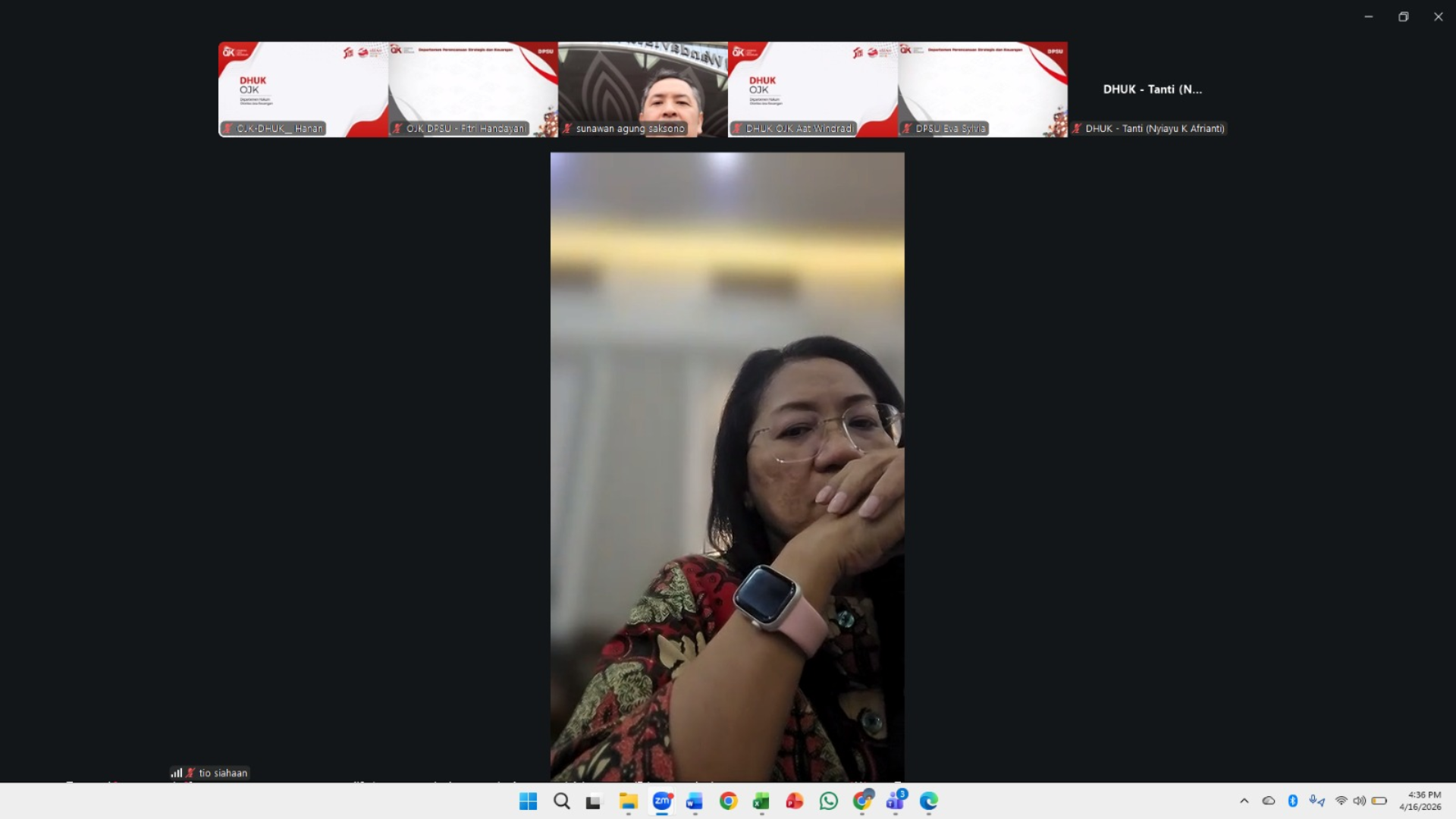Open the clock and date flyout

(x=1420, y=801)
